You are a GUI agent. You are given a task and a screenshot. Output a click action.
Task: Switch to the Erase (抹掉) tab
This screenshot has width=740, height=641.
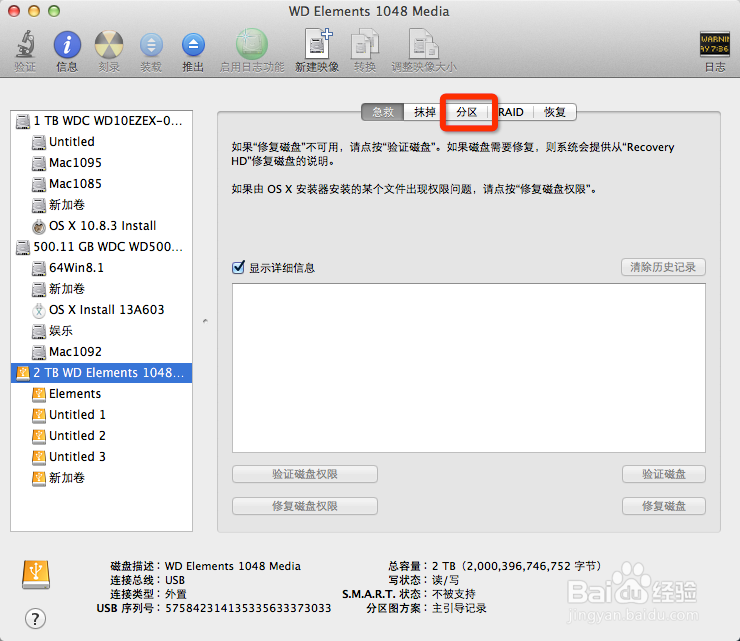point(425,112)
